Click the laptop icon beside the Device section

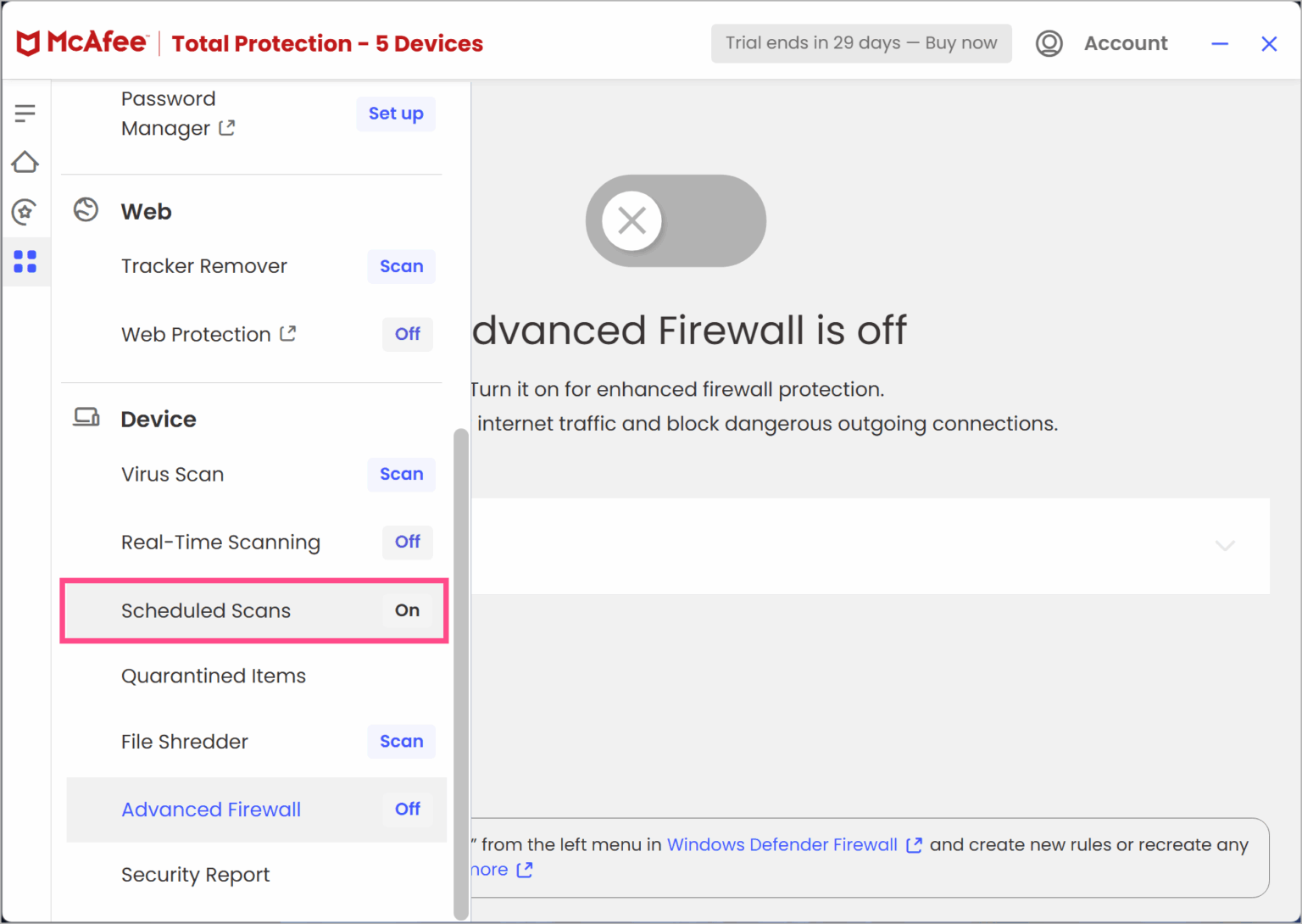click(x=86, y=417)
